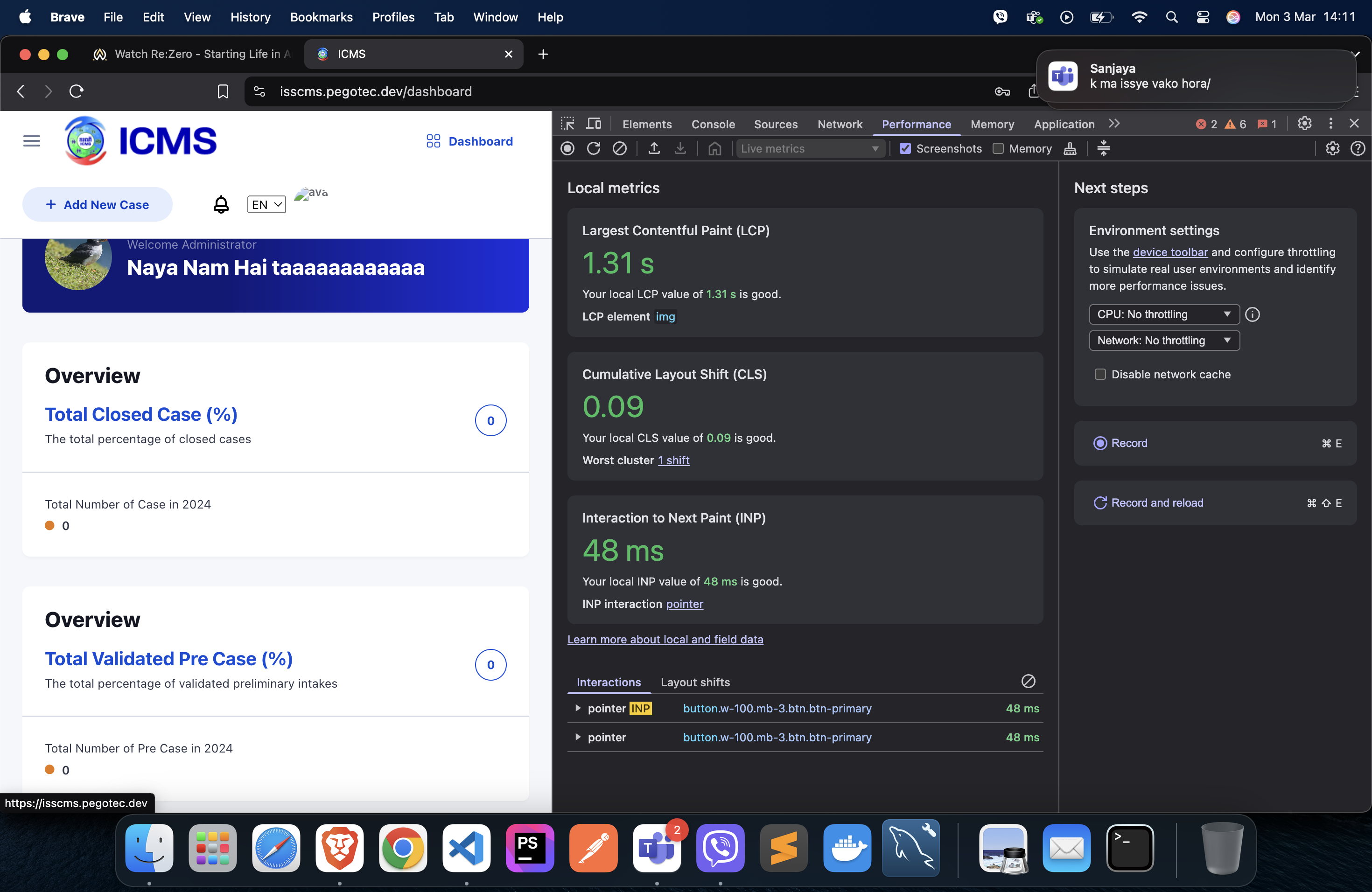Click the load profile upload icon

654,149
